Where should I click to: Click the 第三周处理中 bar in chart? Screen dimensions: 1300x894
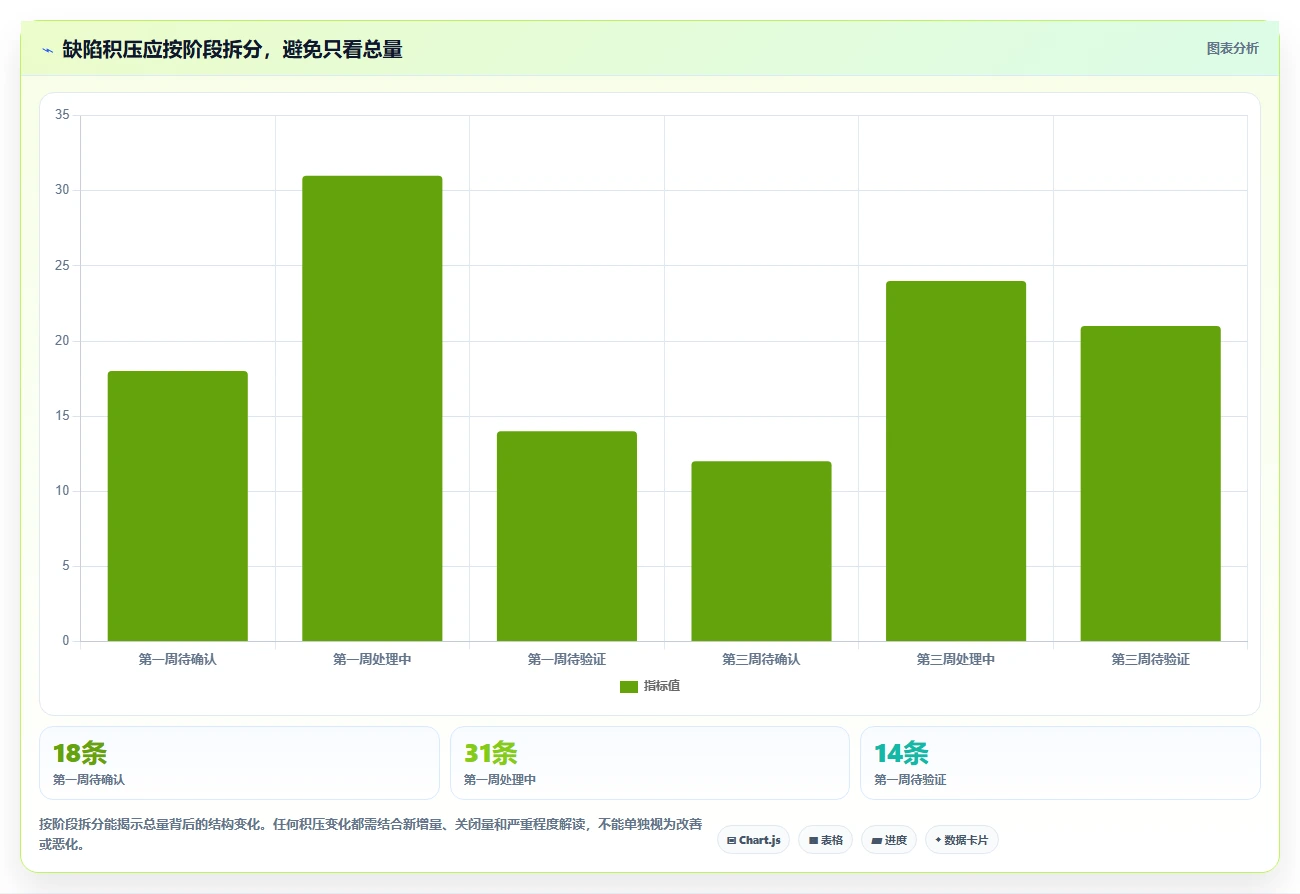coord(956,461)
